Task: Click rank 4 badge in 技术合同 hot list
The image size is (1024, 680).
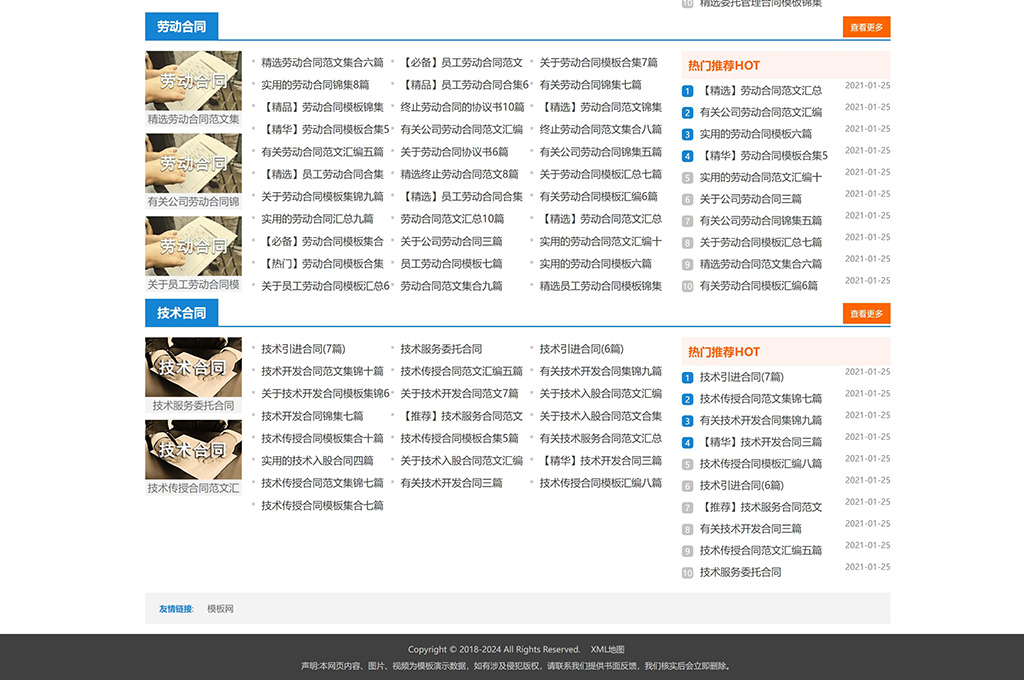Action: pos(687,442)
